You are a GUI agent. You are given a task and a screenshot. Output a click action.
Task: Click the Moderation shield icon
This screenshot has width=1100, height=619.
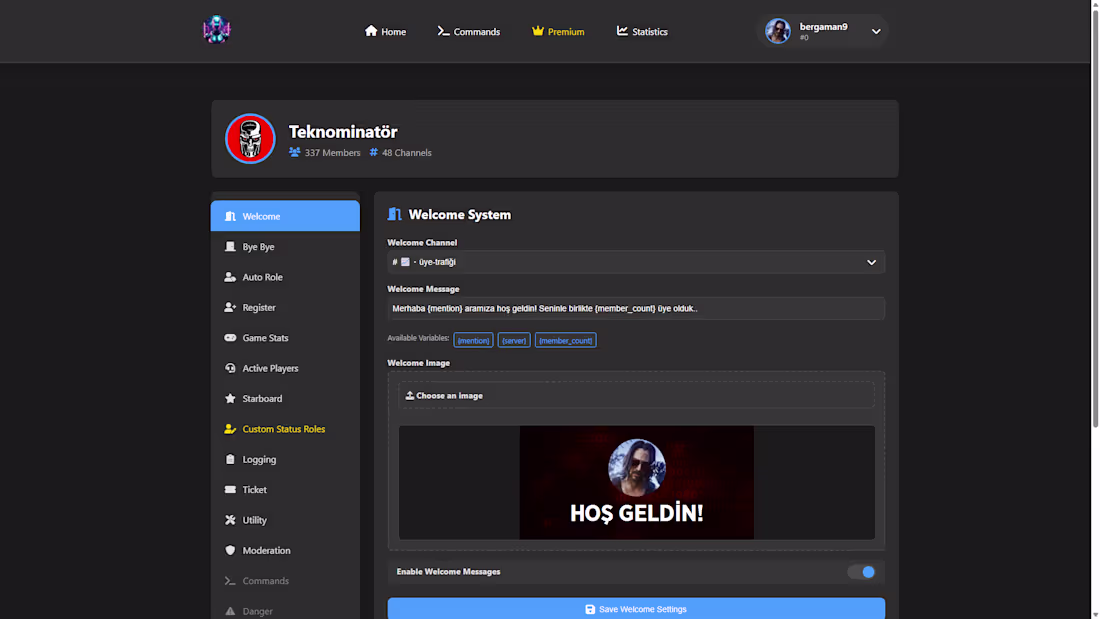pos(230,550)
